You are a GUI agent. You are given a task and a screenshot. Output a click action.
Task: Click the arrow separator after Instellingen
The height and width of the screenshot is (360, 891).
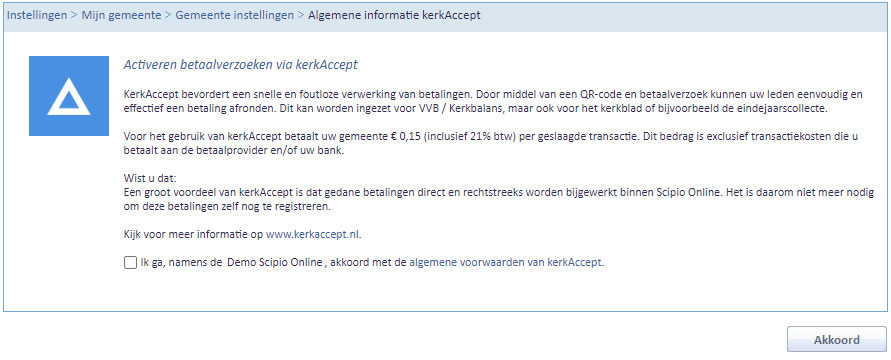(74, 15)
